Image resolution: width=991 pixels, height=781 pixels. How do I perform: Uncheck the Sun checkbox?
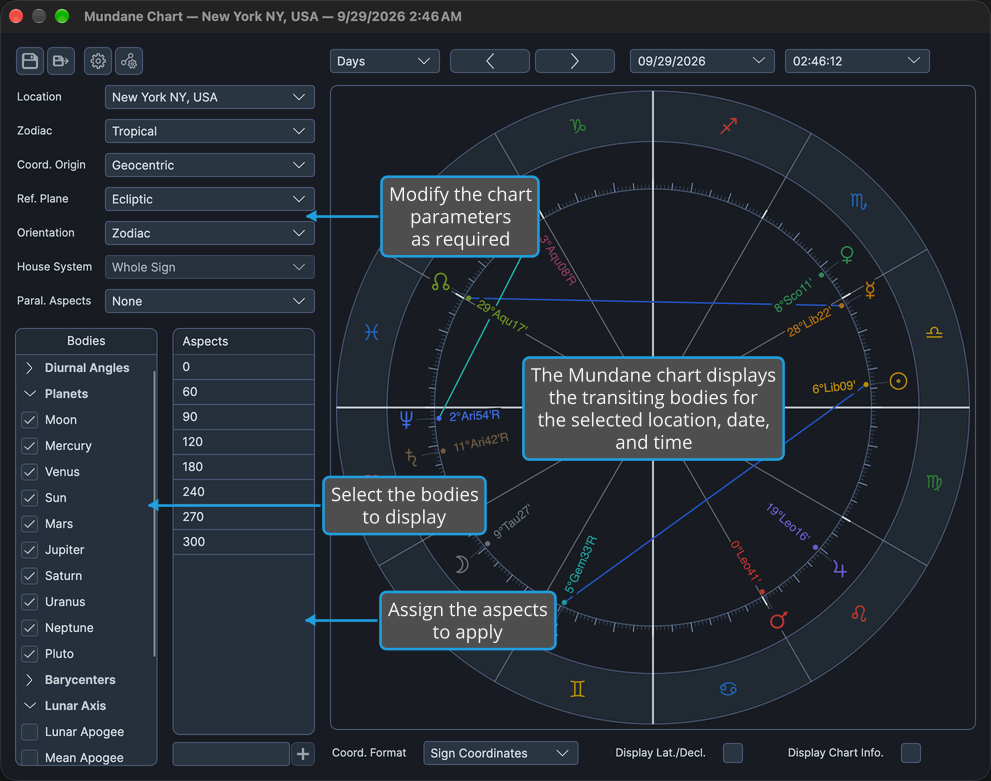click(x=30, y=498)
